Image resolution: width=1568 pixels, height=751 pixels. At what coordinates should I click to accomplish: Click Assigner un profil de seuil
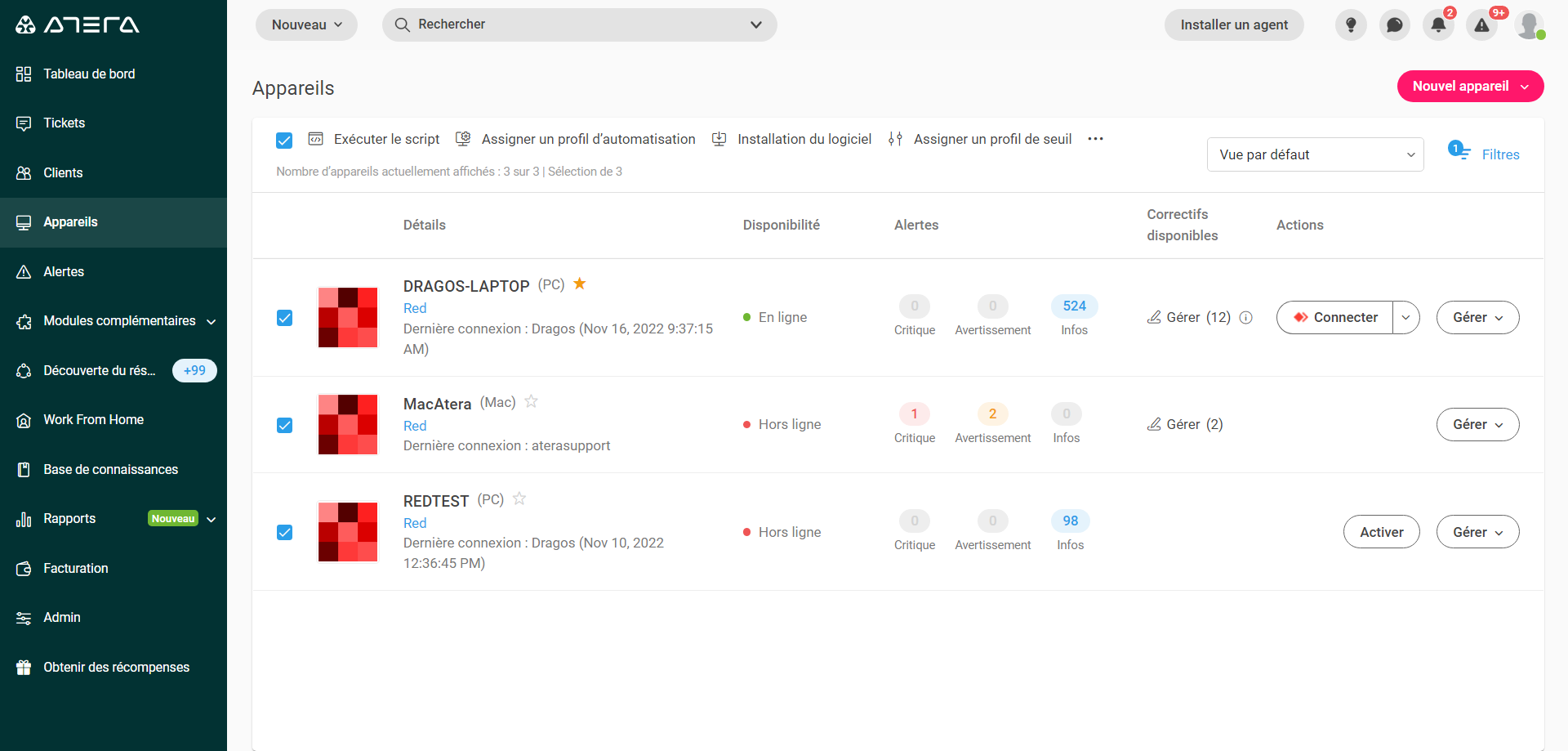point(980,140)
